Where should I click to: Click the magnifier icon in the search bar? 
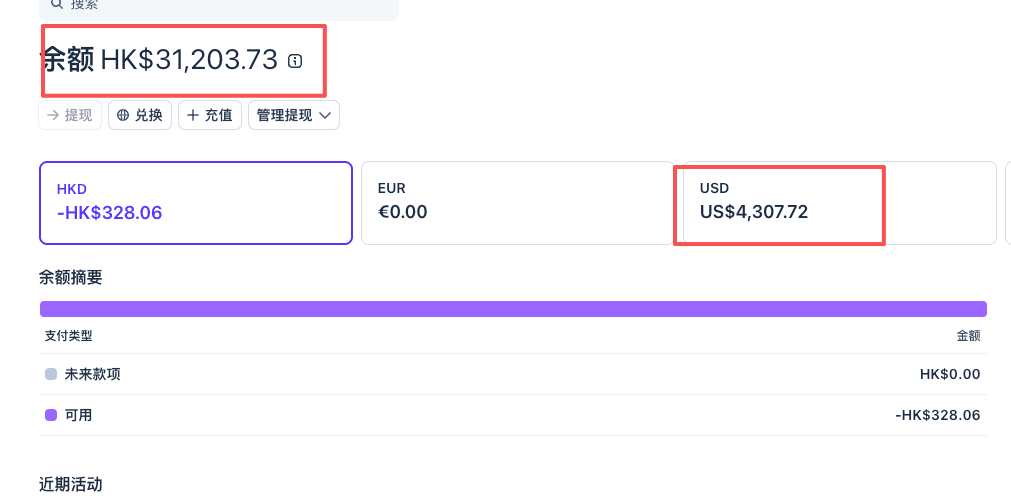57,4
